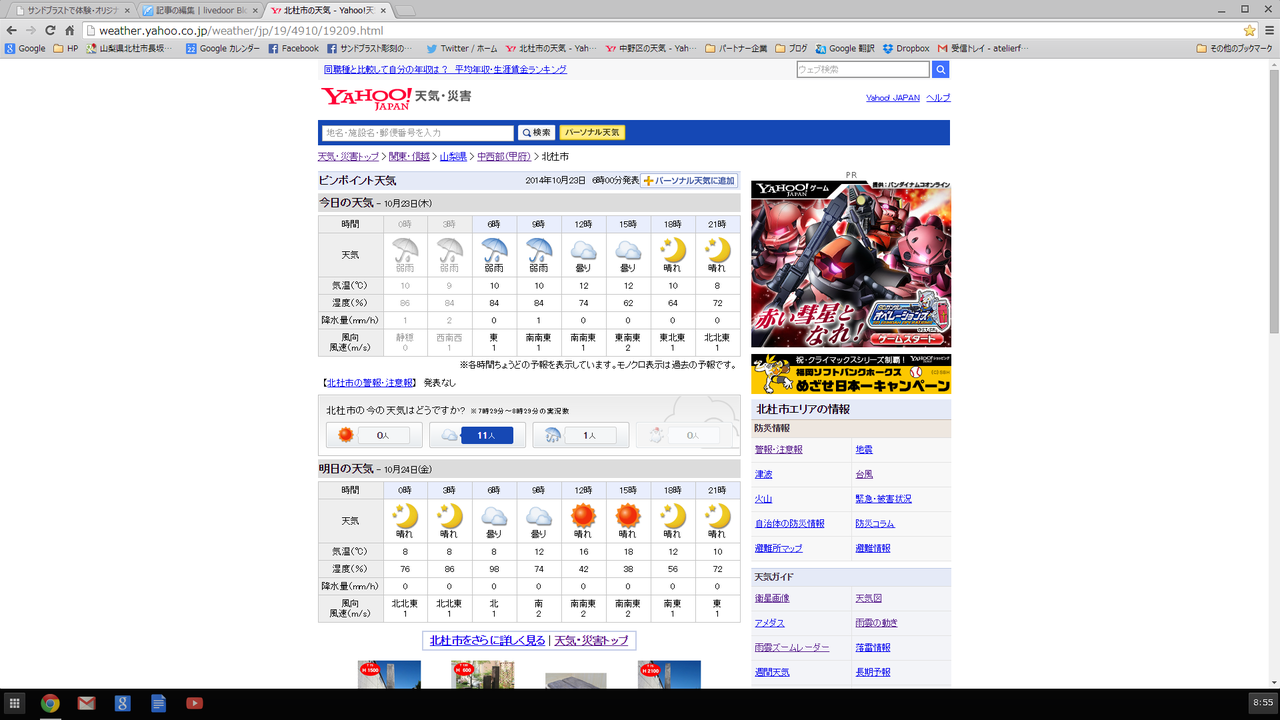Open the ブログ bookmark folder
Screen dimensions: 1280x720
coord(791,48)
